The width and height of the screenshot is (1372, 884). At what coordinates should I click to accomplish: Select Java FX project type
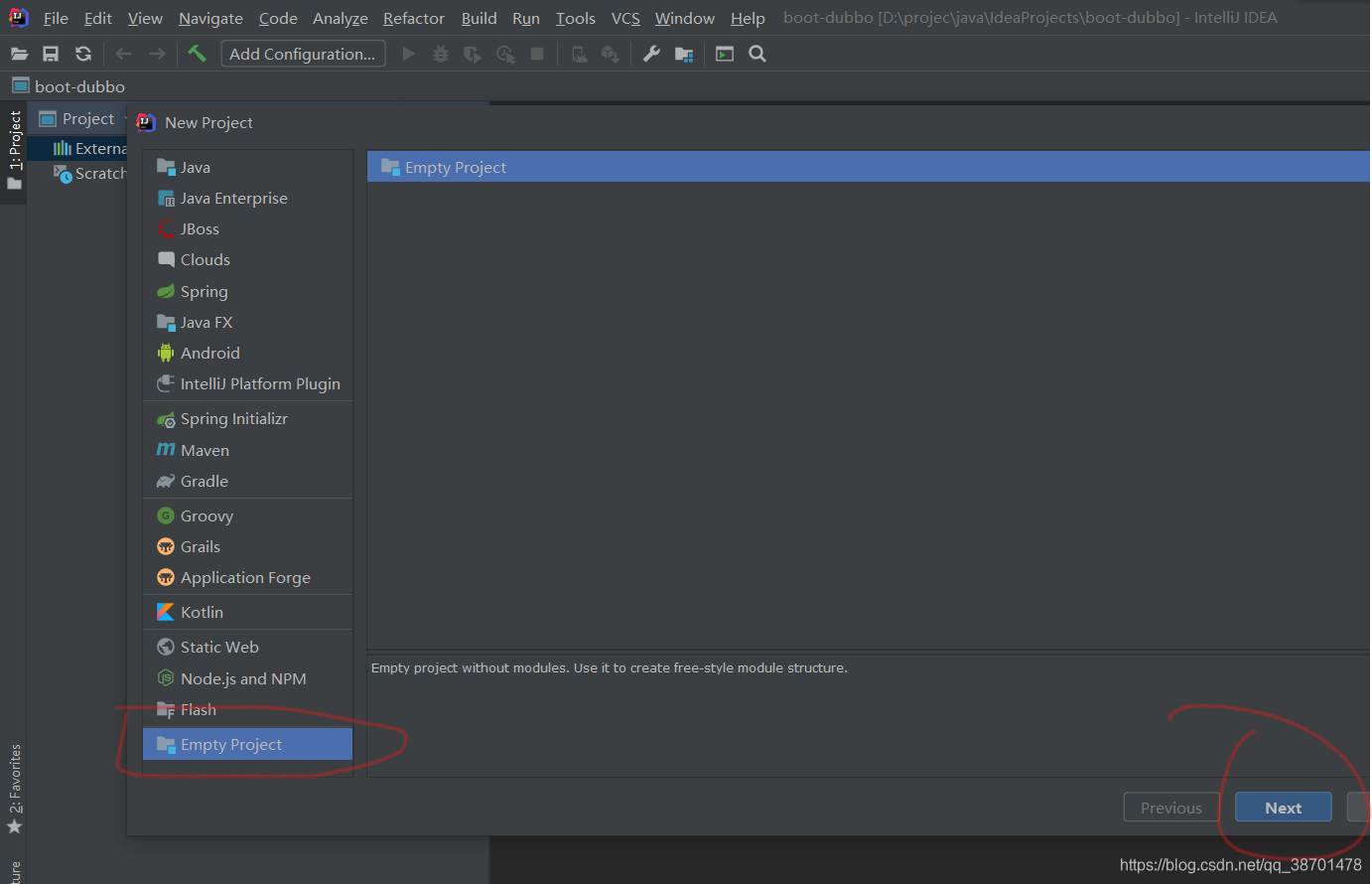tap(248, 322)
